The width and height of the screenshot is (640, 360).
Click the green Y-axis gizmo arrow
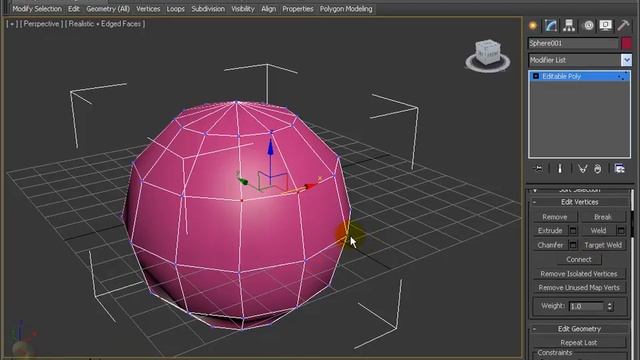coord(243,182)
